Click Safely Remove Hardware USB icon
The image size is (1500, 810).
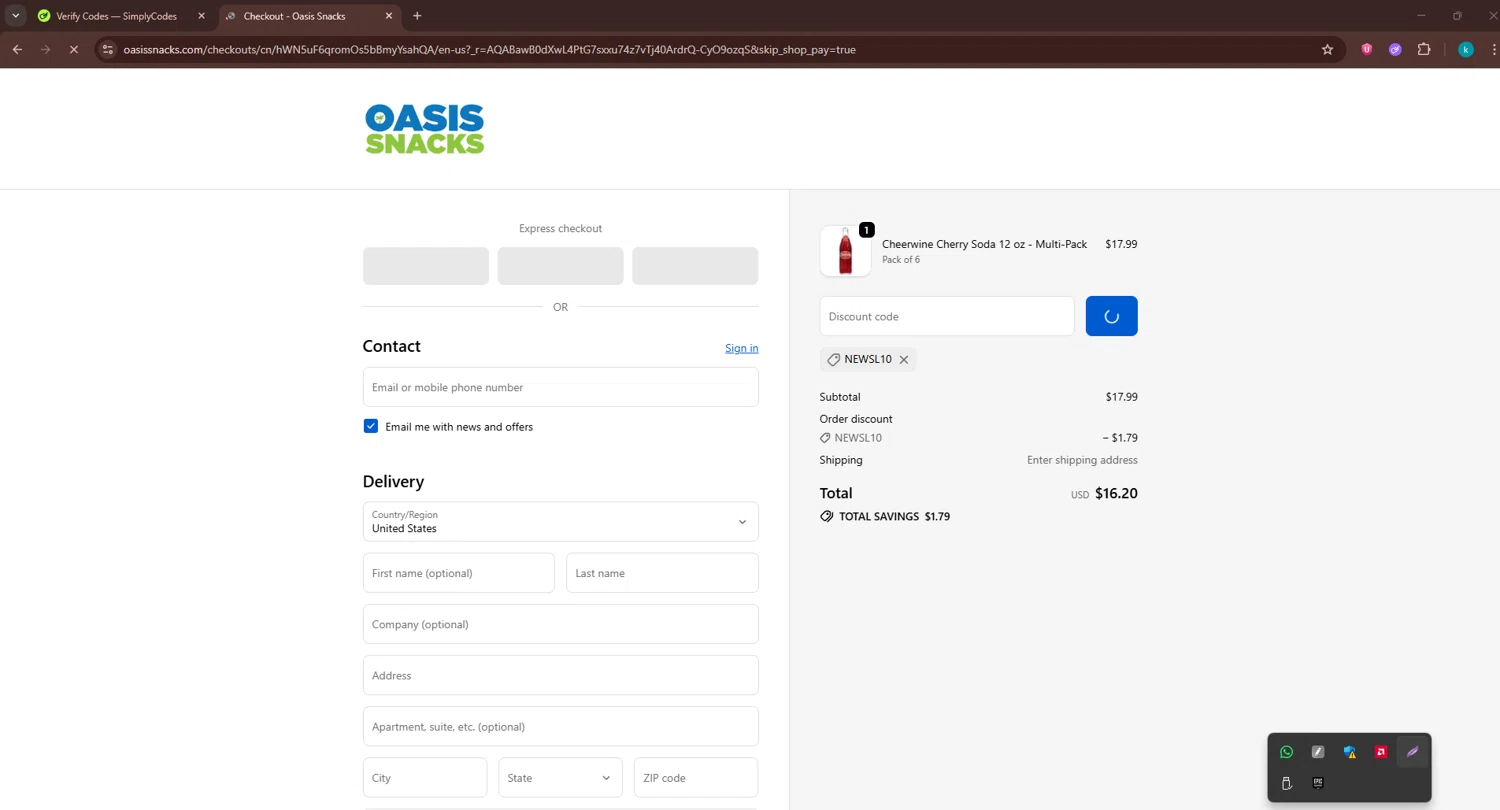tap(1286, 783)
